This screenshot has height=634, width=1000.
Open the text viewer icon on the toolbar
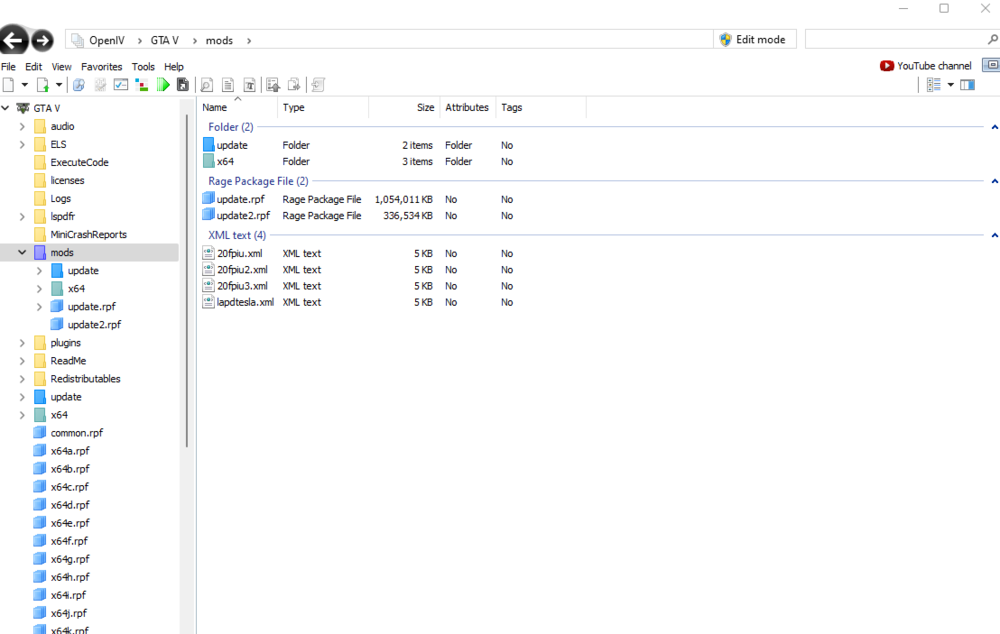point(229,84)
